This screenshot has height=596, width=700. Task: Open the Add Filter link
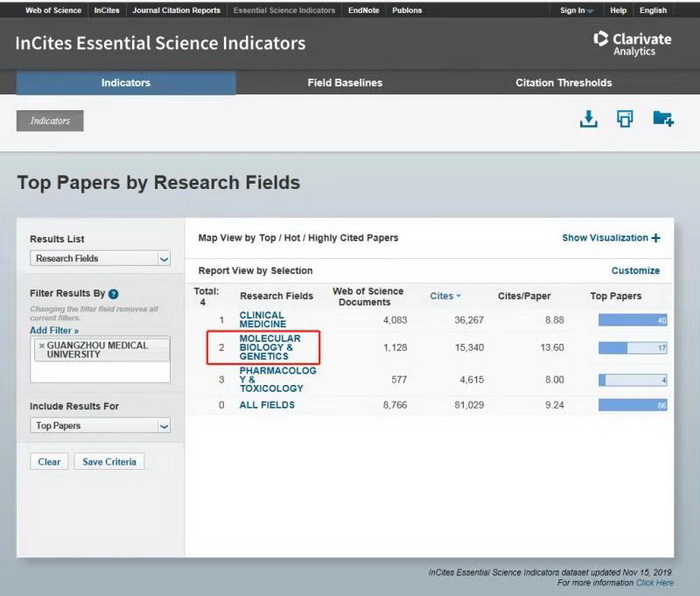[54, 330]
